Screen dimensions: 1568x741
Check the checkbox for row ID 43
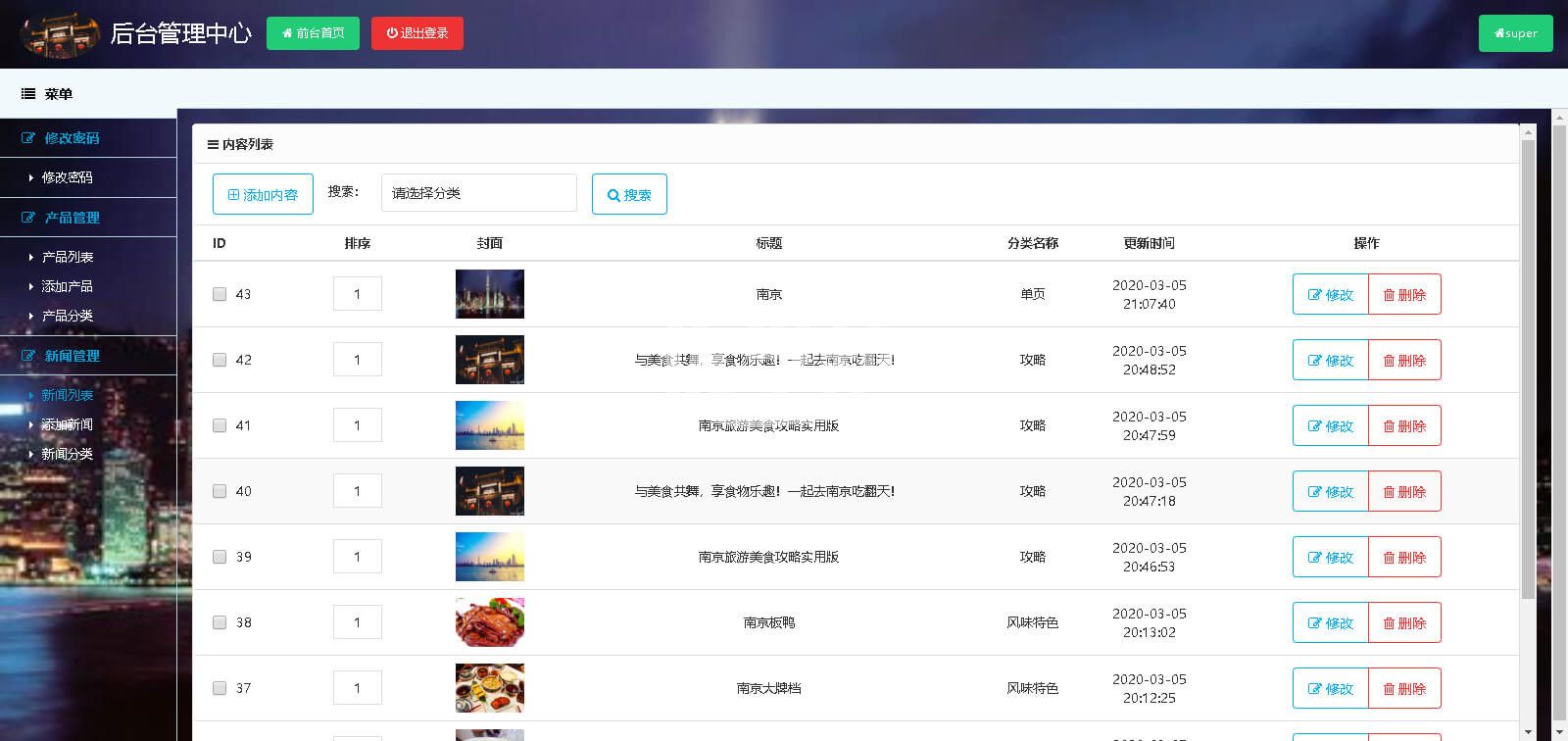tap(220, 294)
